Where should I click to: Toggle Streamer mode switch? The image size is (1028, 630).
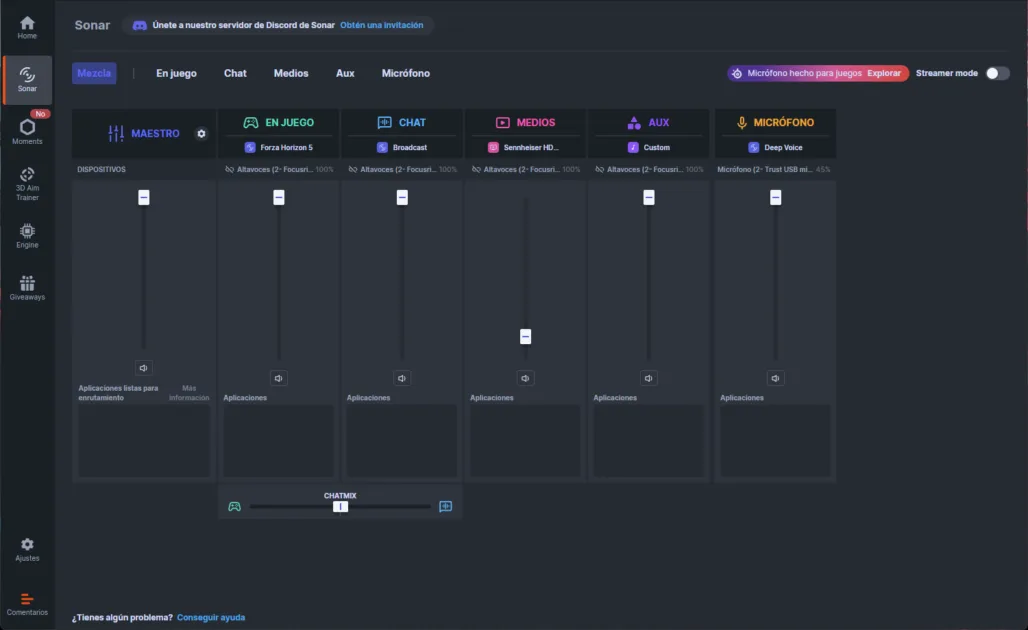[x=997, y=73]
